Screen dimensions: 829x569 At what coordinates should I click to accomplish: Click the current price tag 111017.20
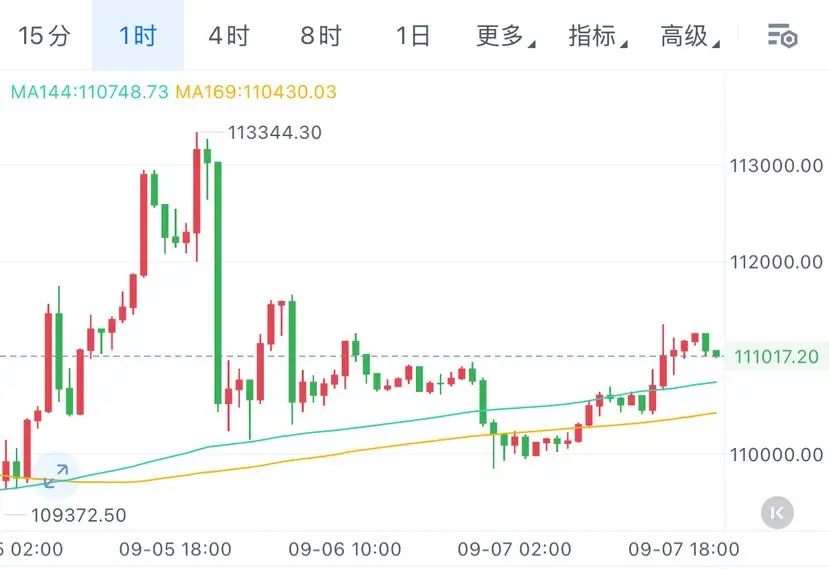coord(776,356)
